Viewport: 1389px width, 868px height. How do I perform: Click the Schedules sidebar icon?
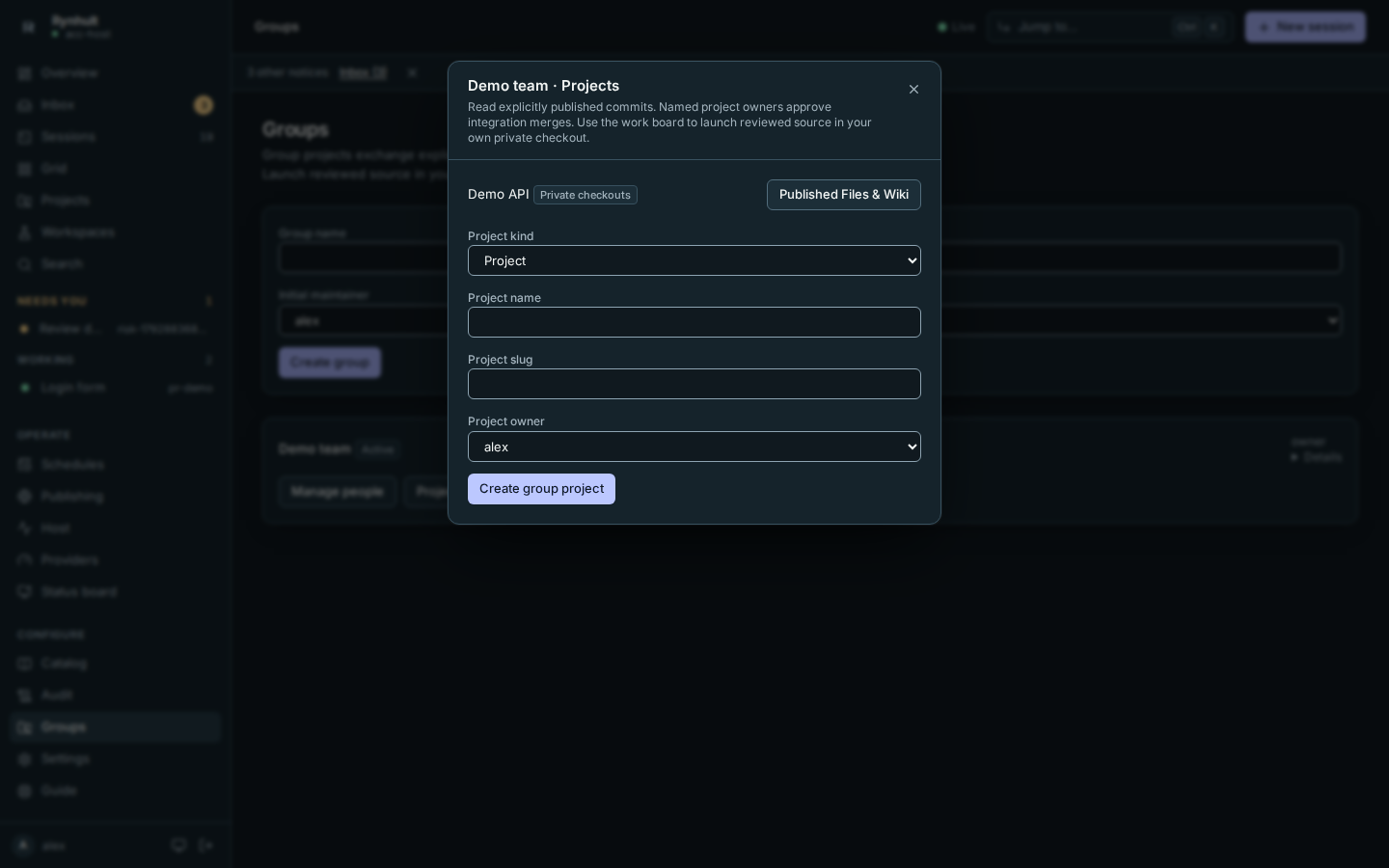26,465
